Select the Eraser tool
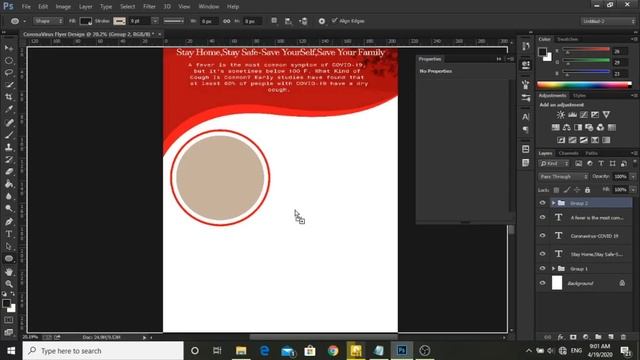 click(9, 172)
